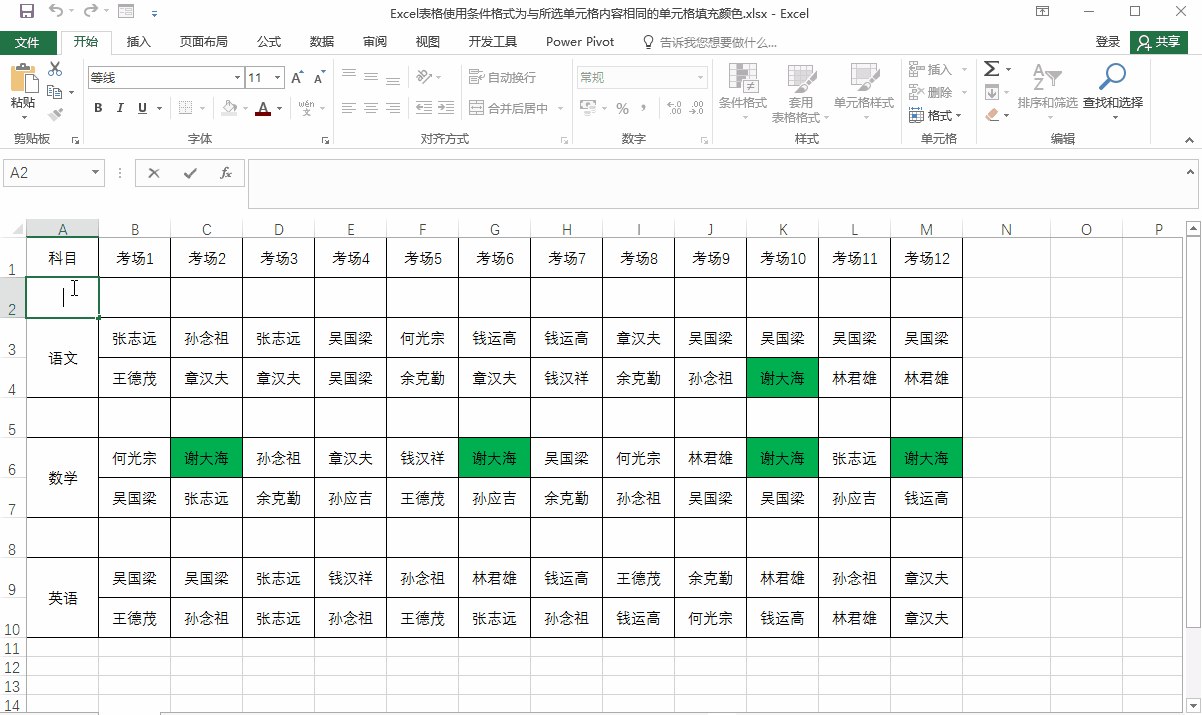Click the align right icon

pyautogui.click(x=393, y=108)
